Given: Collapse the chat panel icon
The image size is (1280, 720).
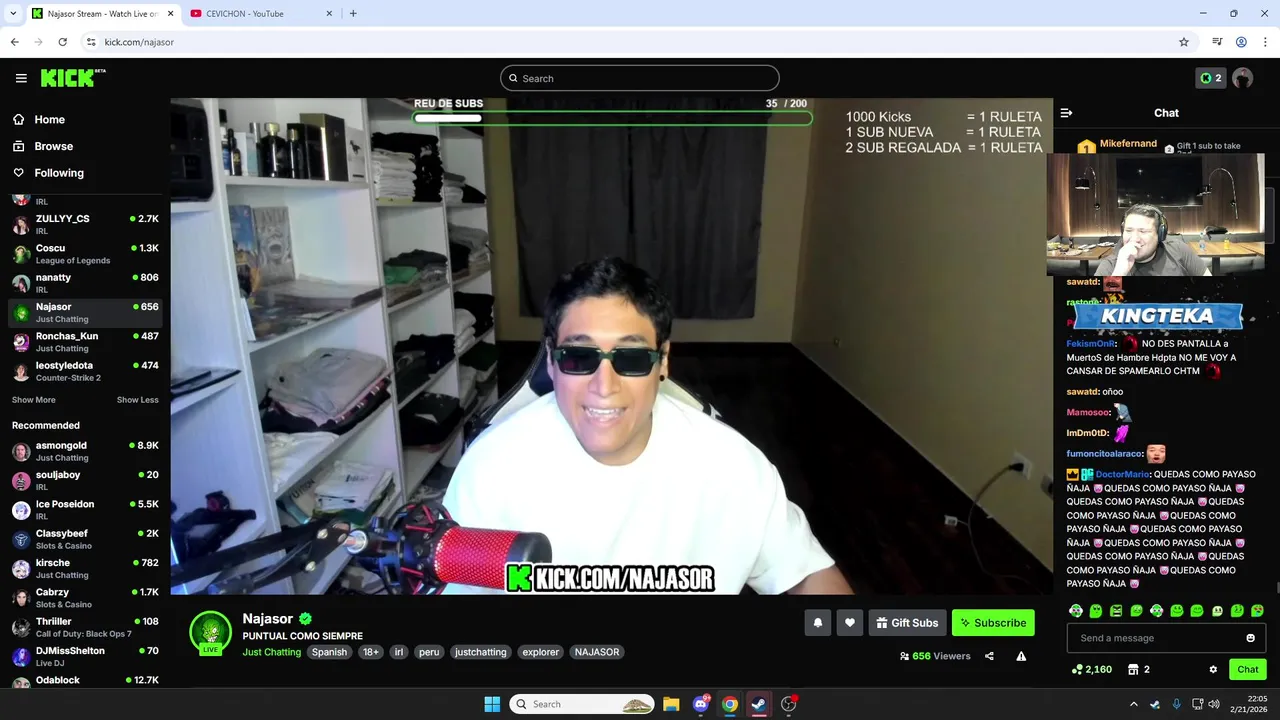Looking at the screenshot, I should coord(1066,113).
